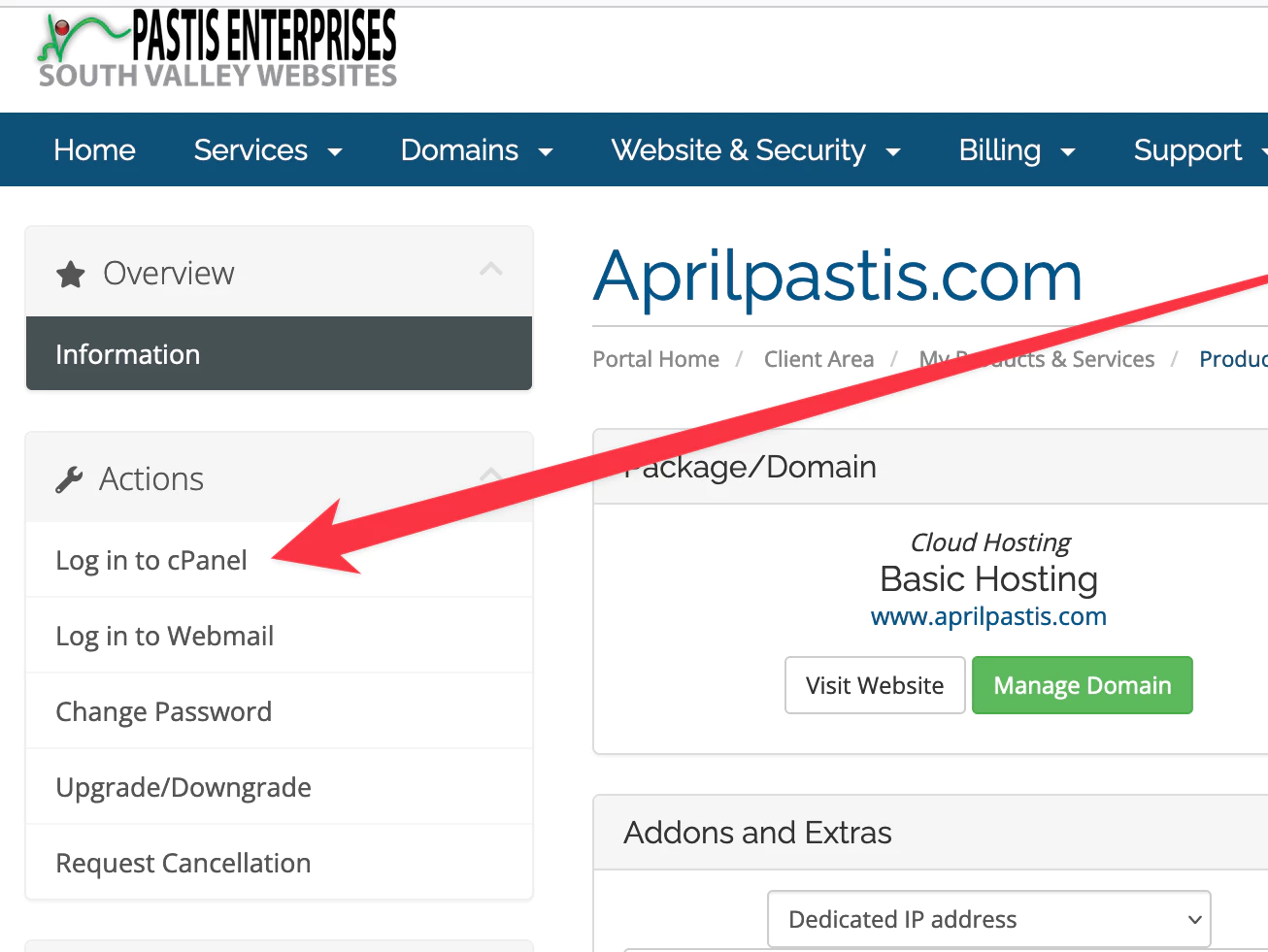Screen dimensions: 1268x952
Task: Select the Information tab
Action: click(x=127, y=353)
